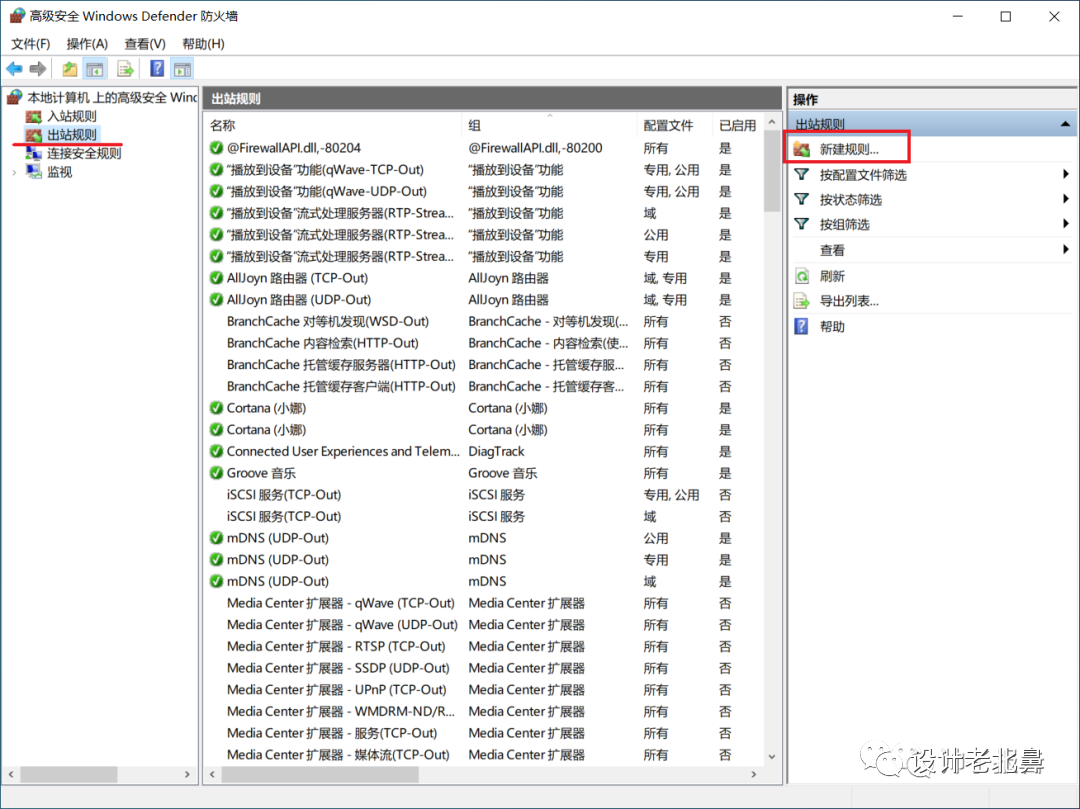1080x809 pixels.
Task: Click DiagTrack group cell
Action: [497, 452]
